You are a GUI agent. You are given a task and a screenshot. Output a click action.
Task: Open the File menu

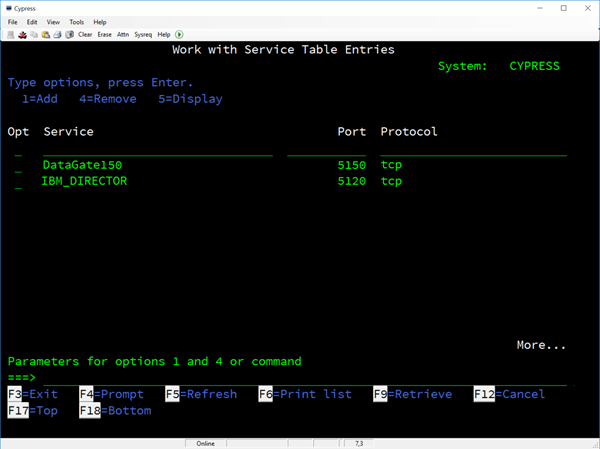point(13,22)
